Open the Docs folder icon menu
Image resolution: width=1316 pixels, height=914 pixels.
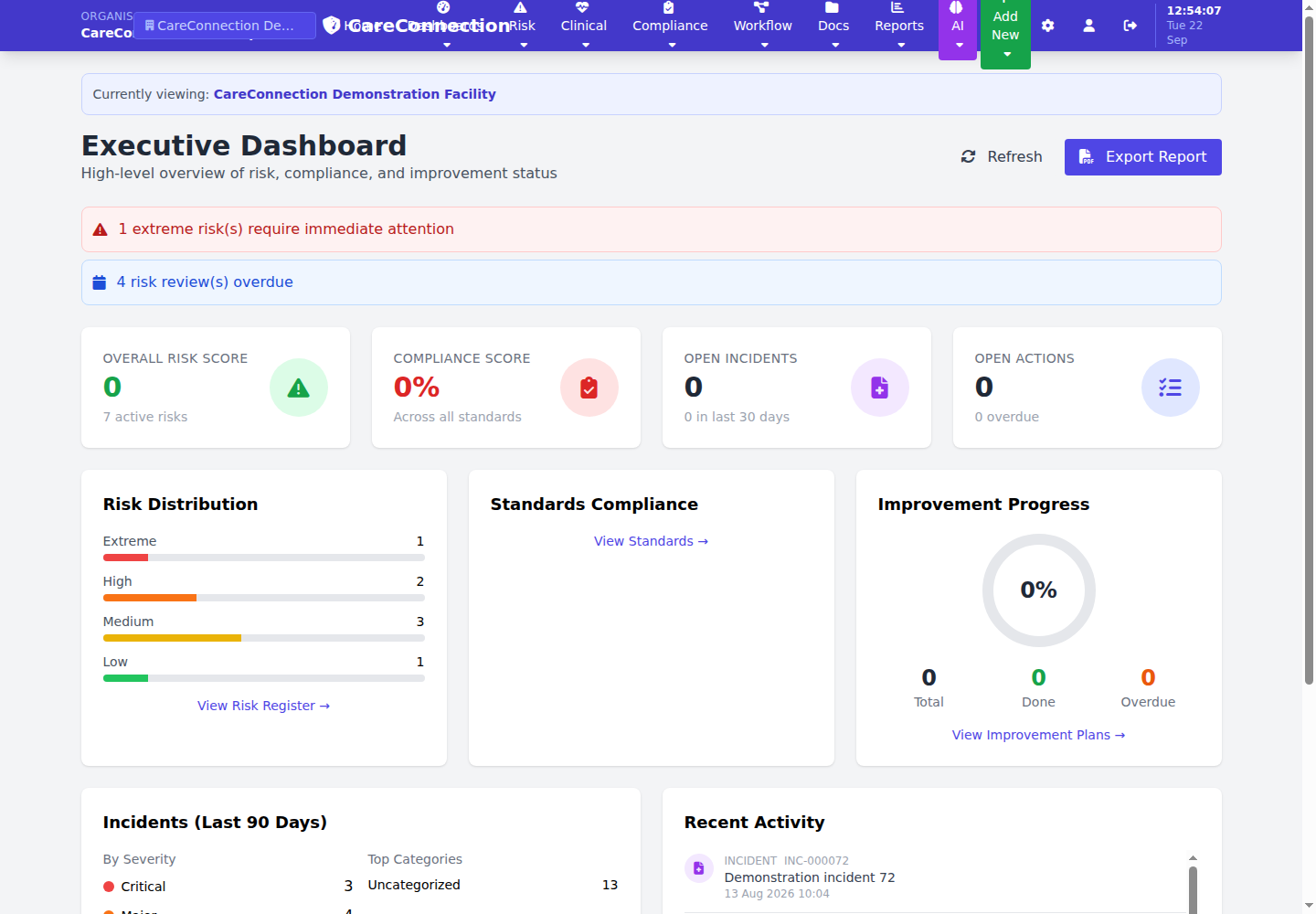coord(833,7)
